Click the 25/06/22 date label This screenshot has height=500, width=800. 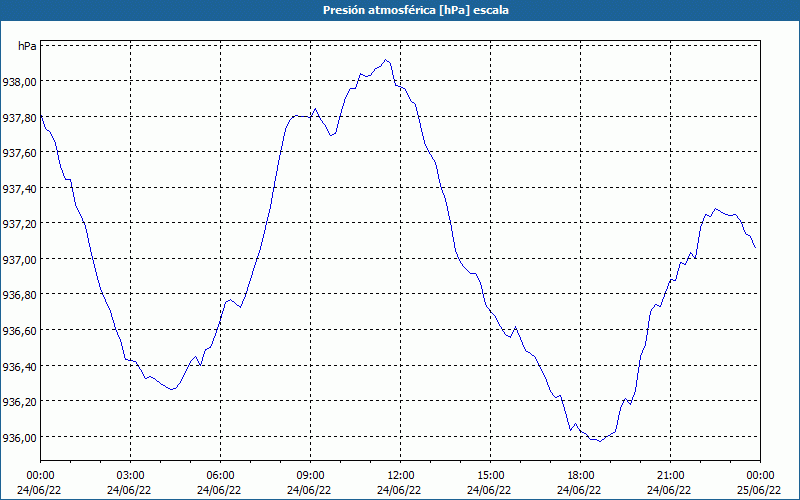pyautogui.click(x=760, y=490)
